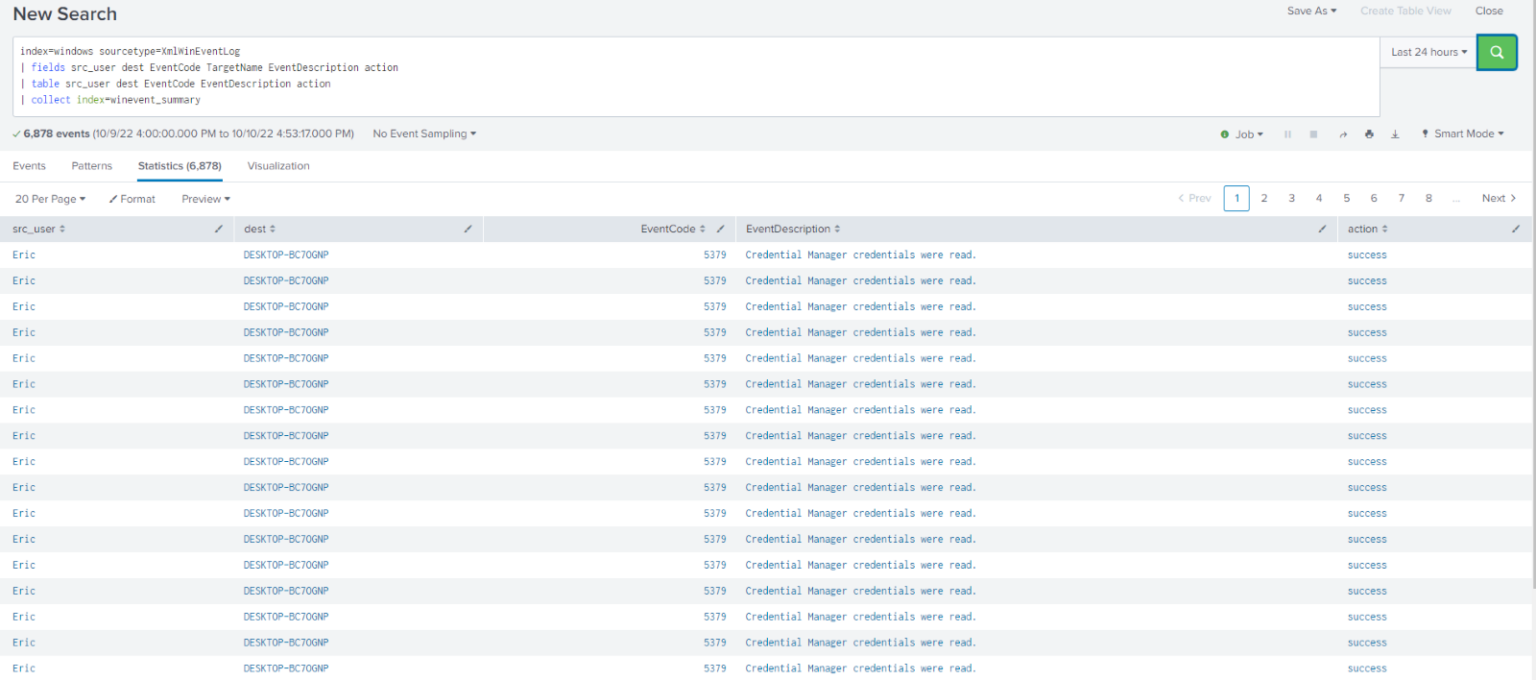This screenshot has width=1536, height=680.
Task: Print the search results
Action: [1369, 133]
